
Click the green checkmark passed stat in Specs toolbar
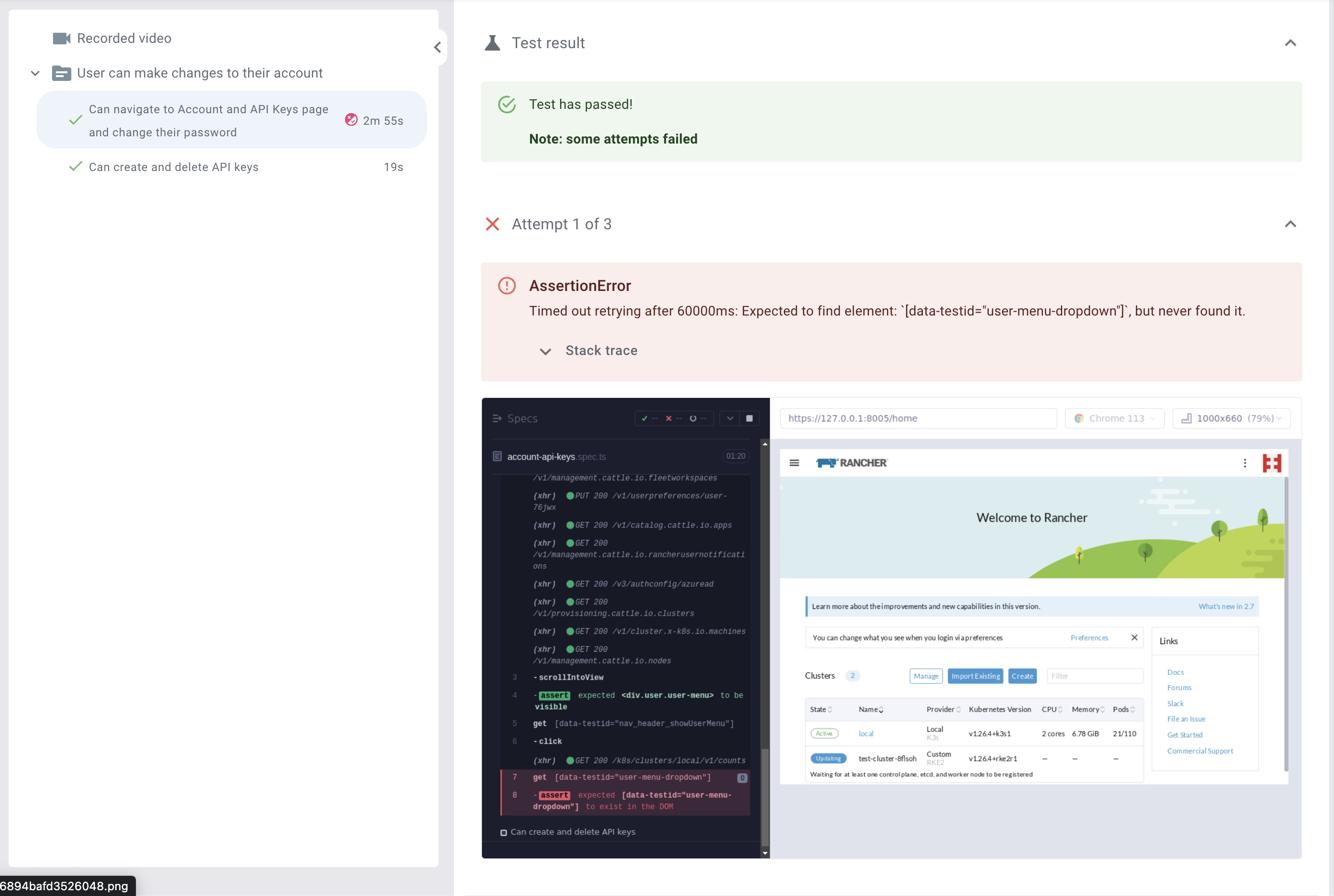(645, 418)
